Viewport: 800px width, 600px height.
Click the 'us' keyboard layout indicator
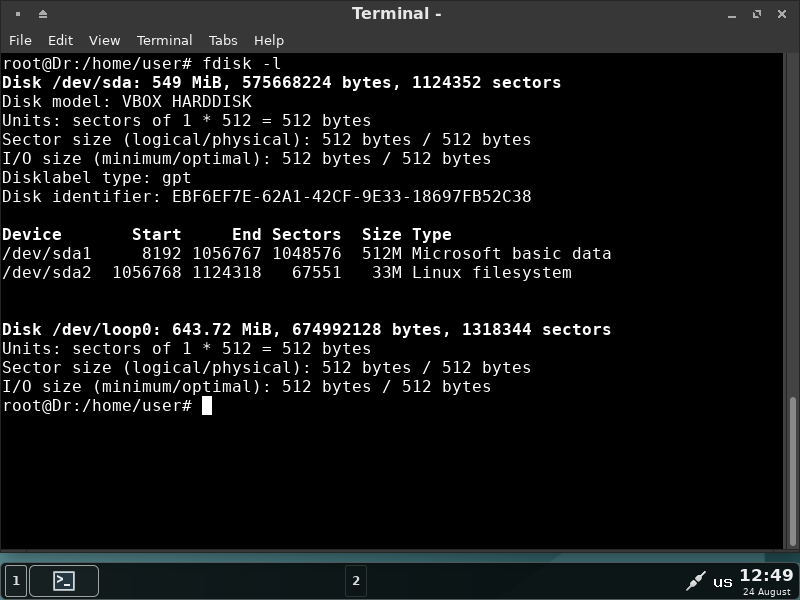pos(722,581)
